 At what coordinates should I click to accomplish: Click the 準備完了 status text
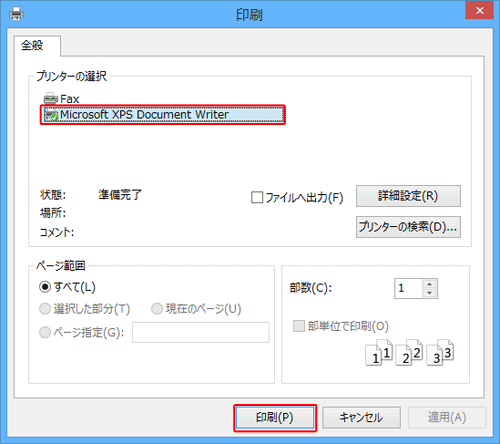click(x=120, y=195)
